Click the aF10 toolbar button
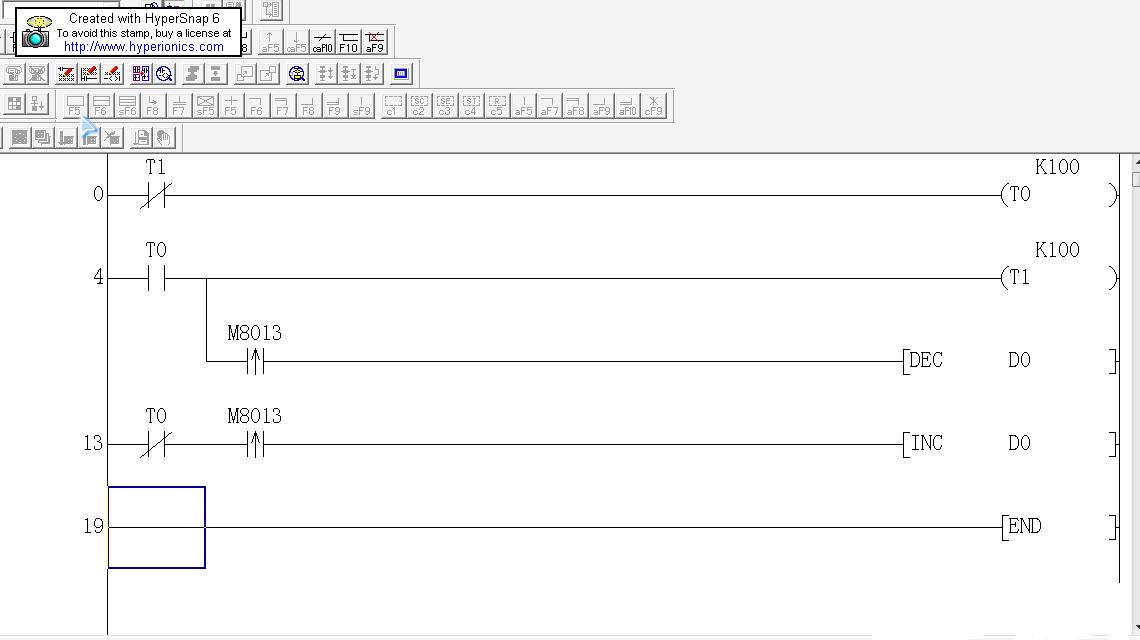Viewport: 1140px width, 640px height. pyautogui.click(x=627, y=105)
